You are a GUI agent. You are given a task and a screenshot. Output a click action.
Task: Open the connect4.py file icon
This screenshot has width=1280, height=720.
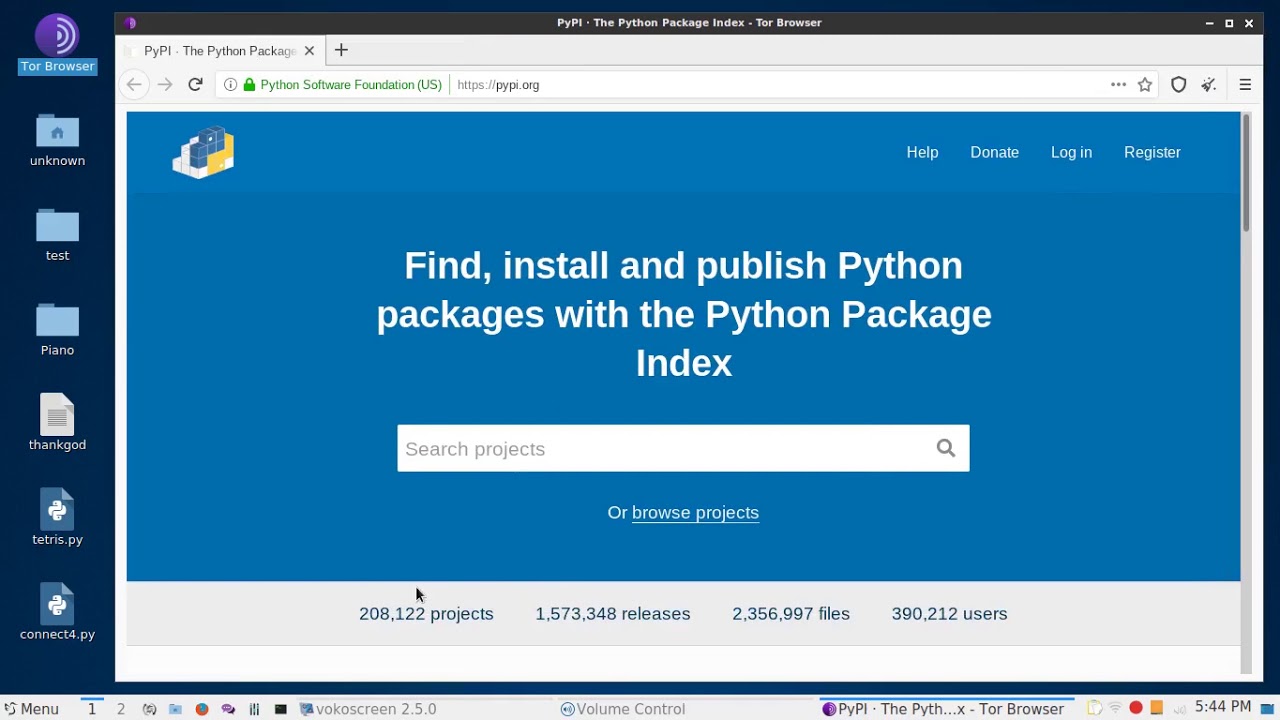coord(57,612)
